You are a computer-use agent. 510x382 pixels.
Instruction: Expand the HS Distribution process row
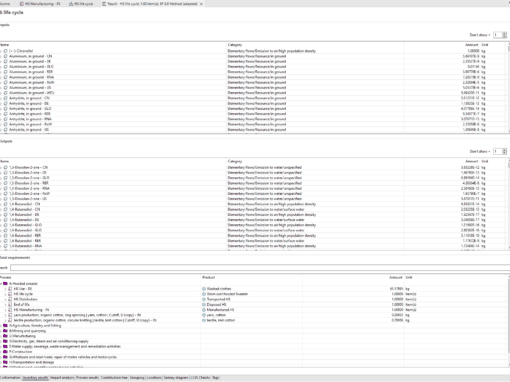[x=5, y=299]
